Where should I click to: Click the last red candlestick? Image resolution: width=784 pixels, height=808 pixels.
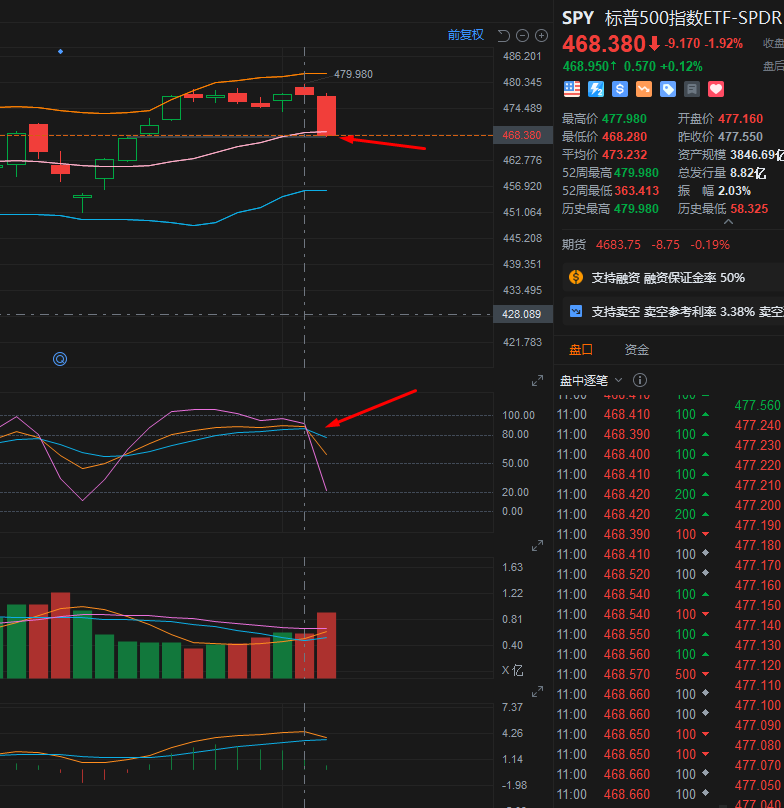[x=326, y=115]
